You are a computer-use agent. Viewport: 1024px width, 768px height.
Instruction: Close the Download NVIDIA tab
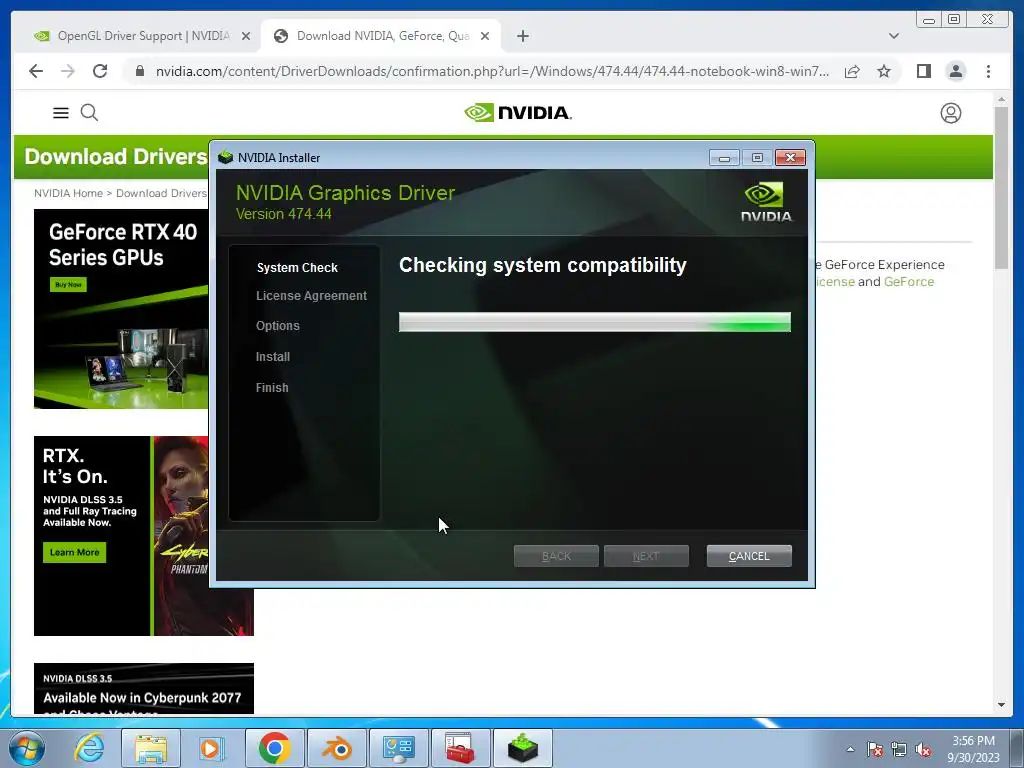(x=485, y=36)
